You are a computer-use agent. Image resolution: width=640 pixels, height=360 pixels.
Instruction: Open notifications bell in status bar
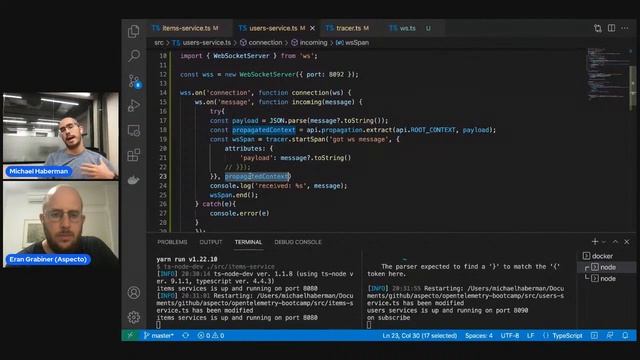tap(625, 336)
